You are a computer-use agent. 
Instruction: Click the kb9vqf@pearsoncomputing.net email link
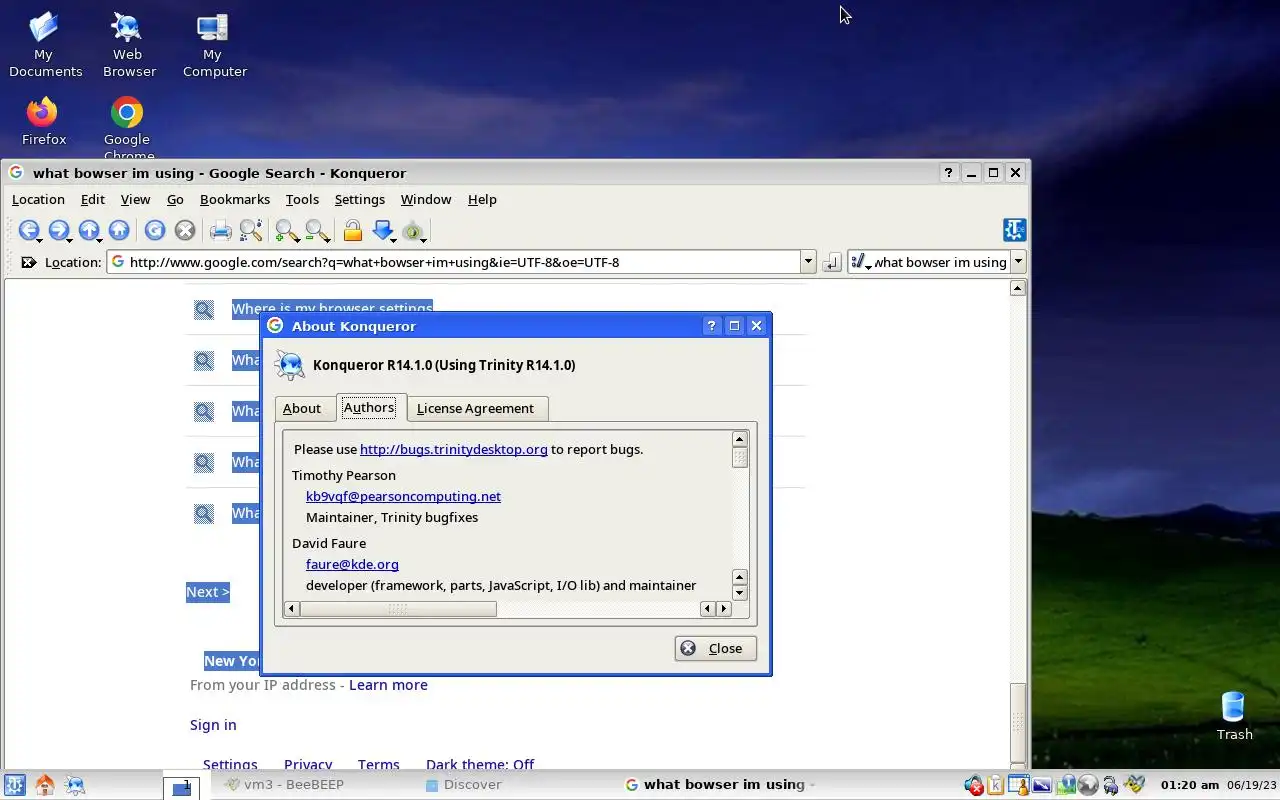pos(403,496)
